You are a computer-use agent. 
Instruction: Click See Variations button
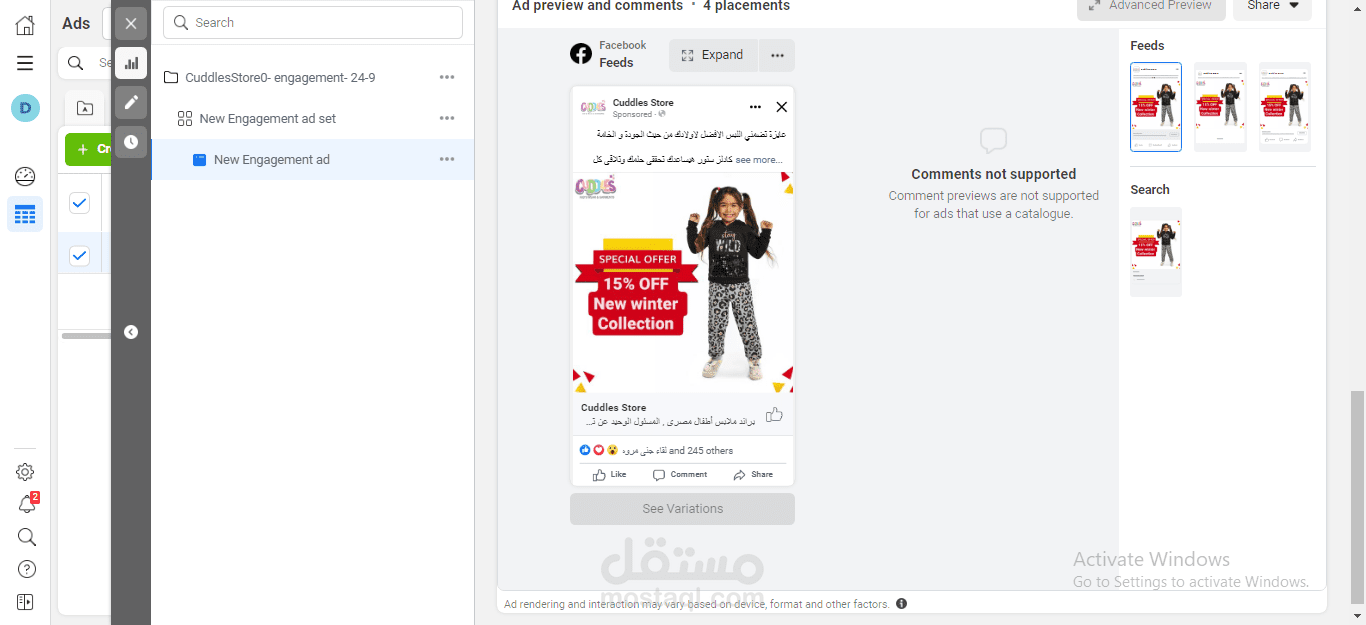tap(682, 509)
